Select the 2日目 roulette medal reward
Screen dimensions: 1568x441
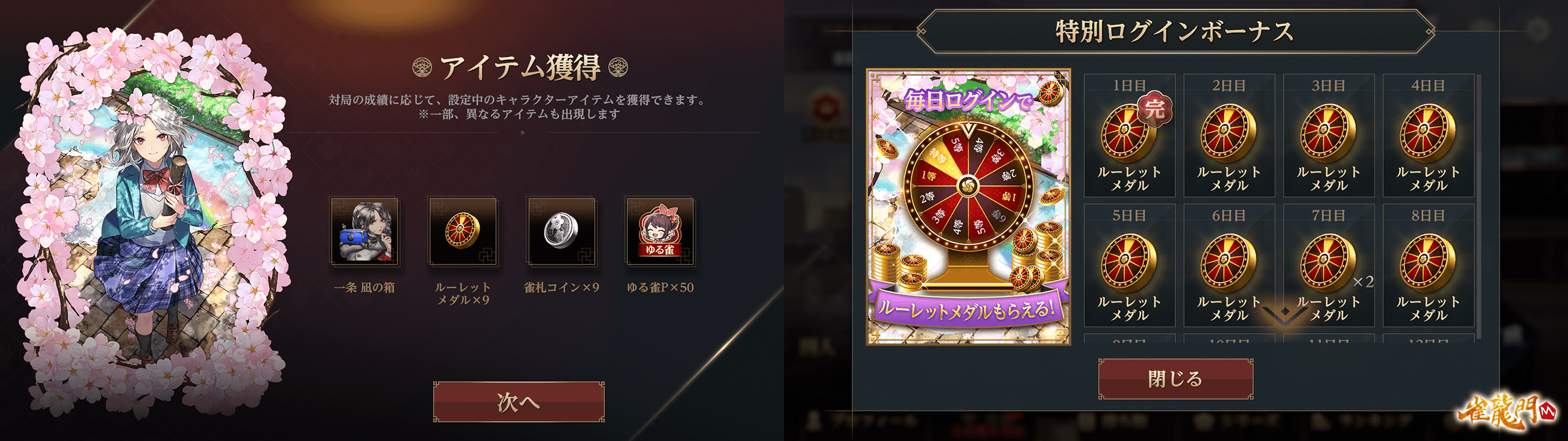(x=1229, y=135)
